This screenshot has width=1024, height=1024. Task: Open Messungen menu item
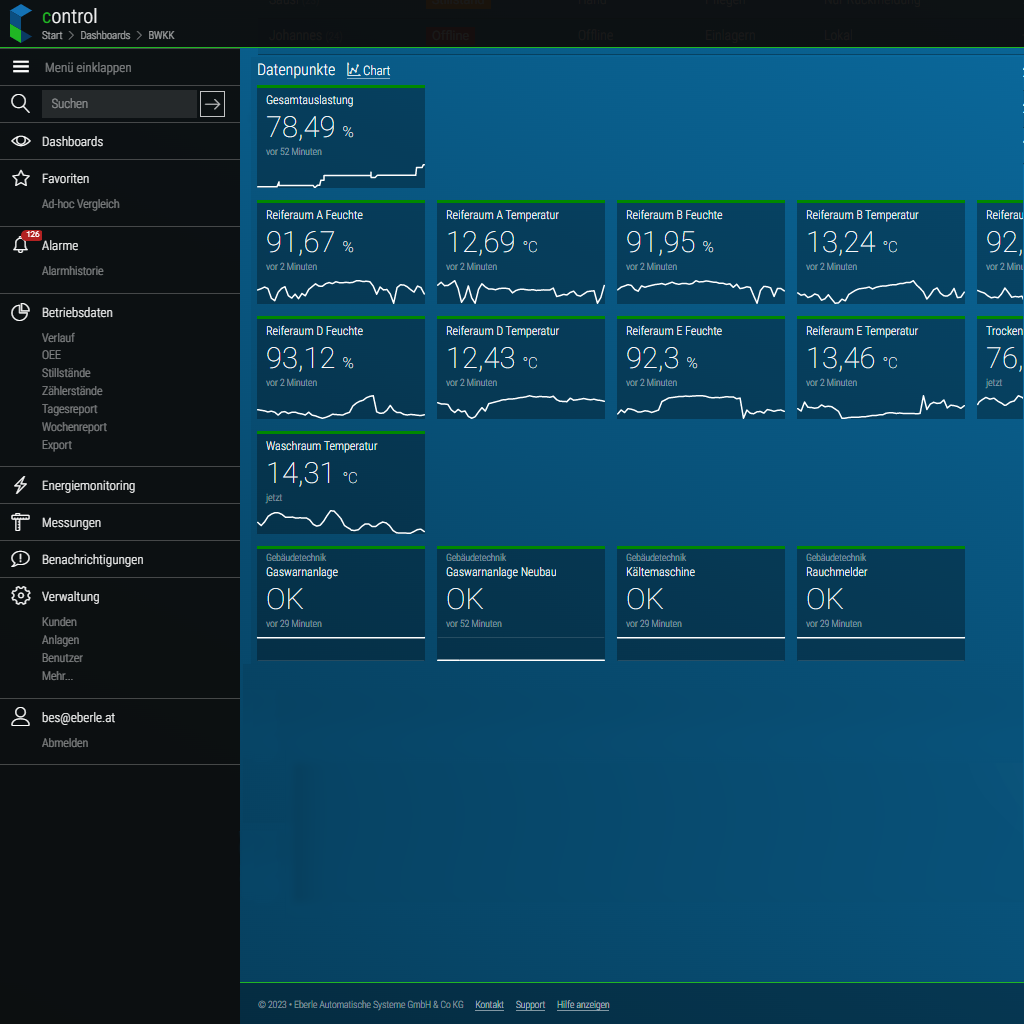point(71,522)
